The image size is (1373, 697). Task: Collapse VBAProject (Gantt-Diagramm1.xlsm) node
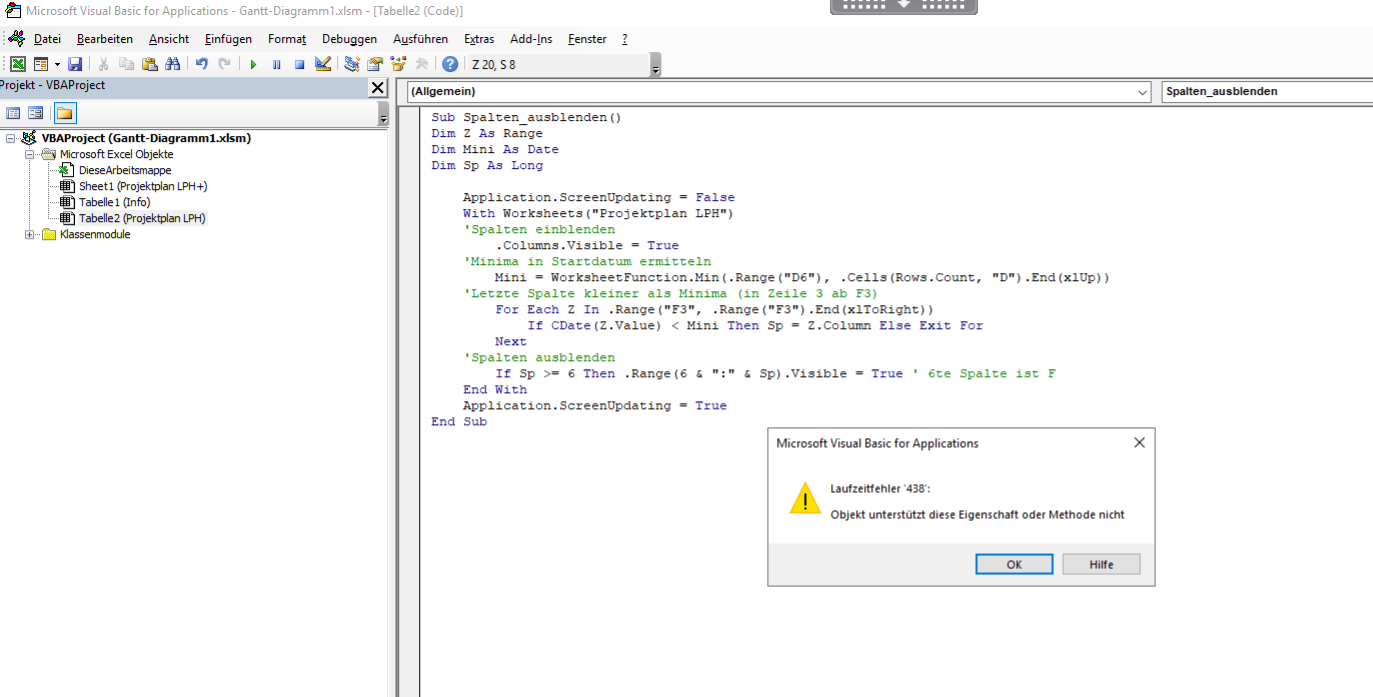[10, 138]
